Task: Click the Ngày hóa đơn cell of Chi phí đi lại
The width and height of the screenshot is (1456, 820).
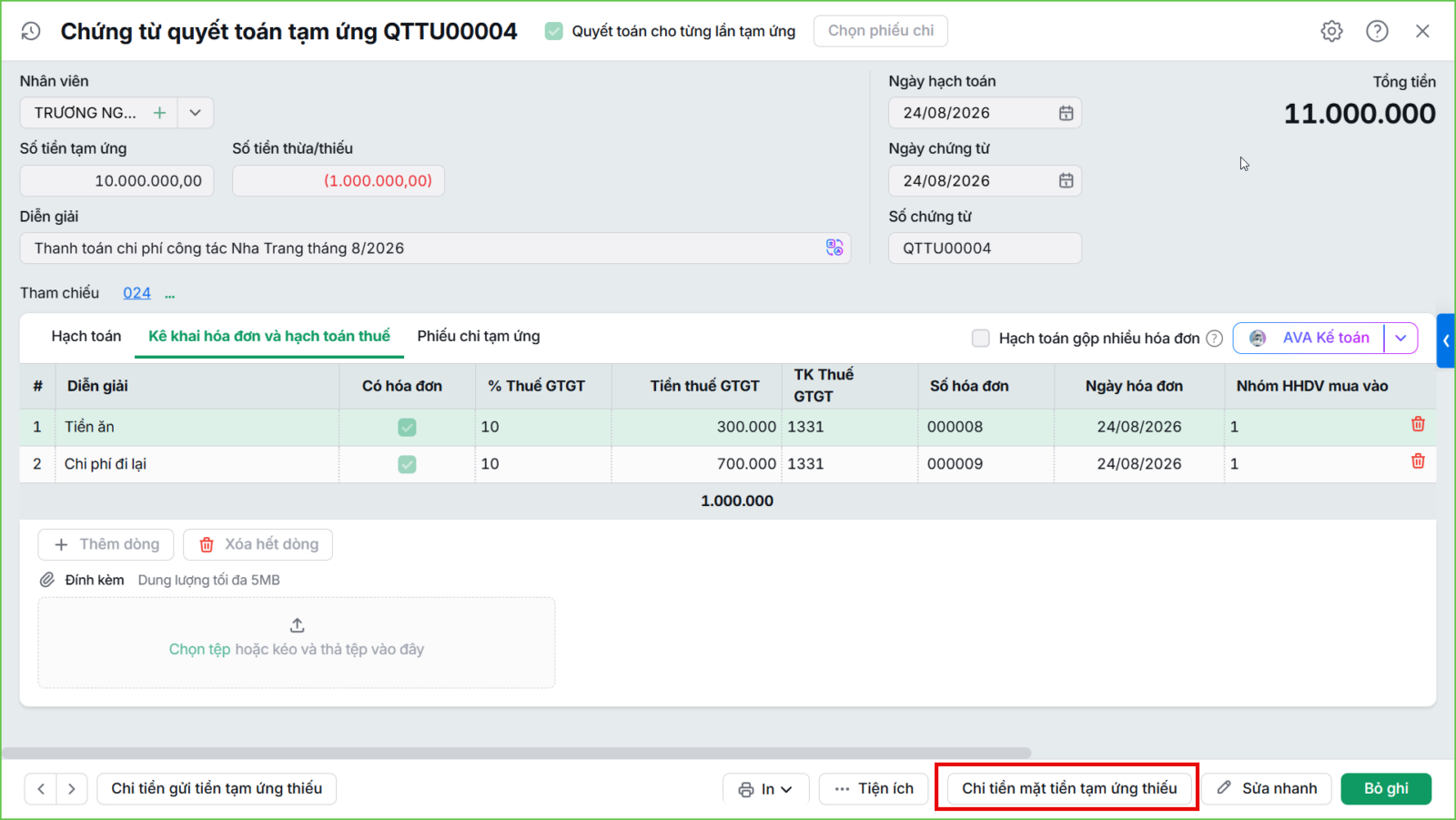Action: coord(1139,464)
